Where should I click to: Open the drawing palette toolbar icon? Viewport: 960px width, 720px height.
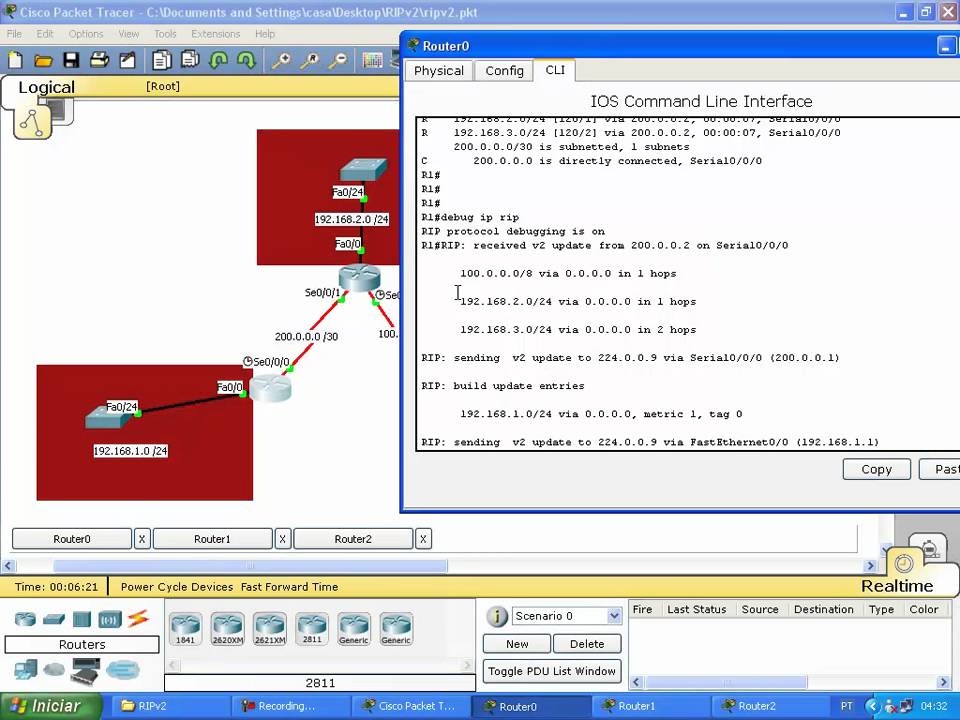pos(372,60)
